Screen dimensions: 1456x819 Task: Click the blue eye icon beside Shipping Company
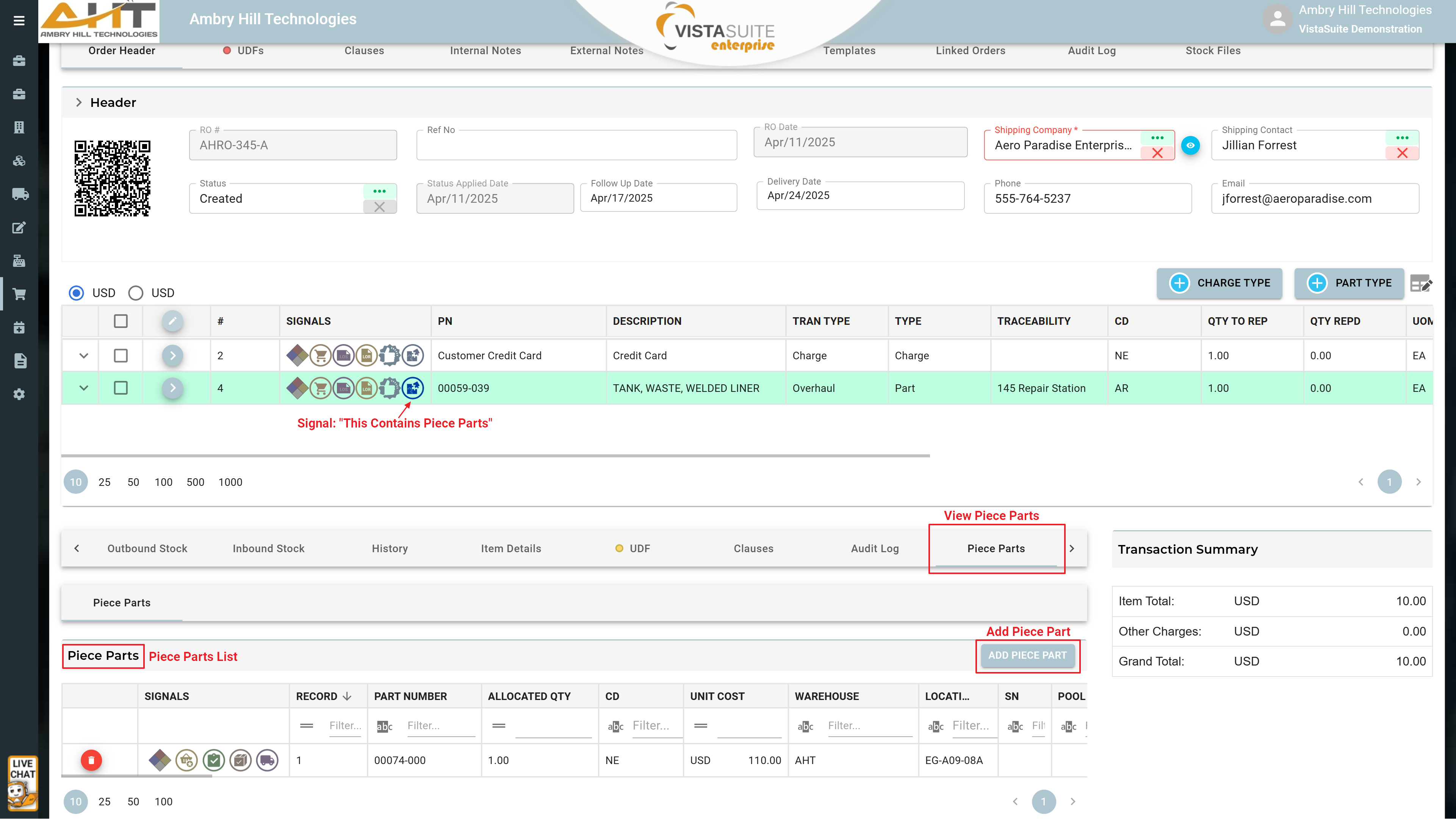[x=1190, y=145]
